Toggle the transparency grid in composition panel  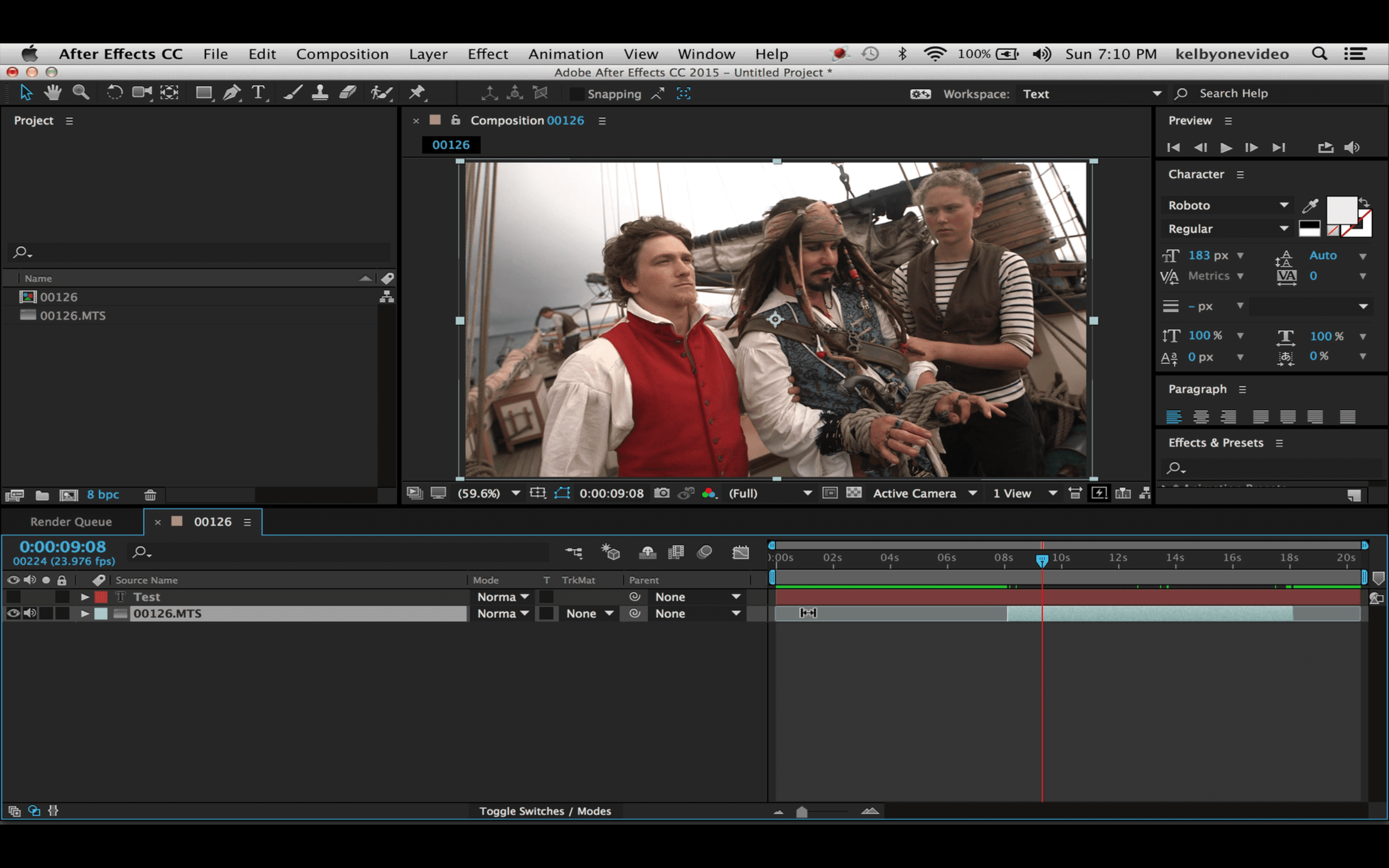(855, 493)
